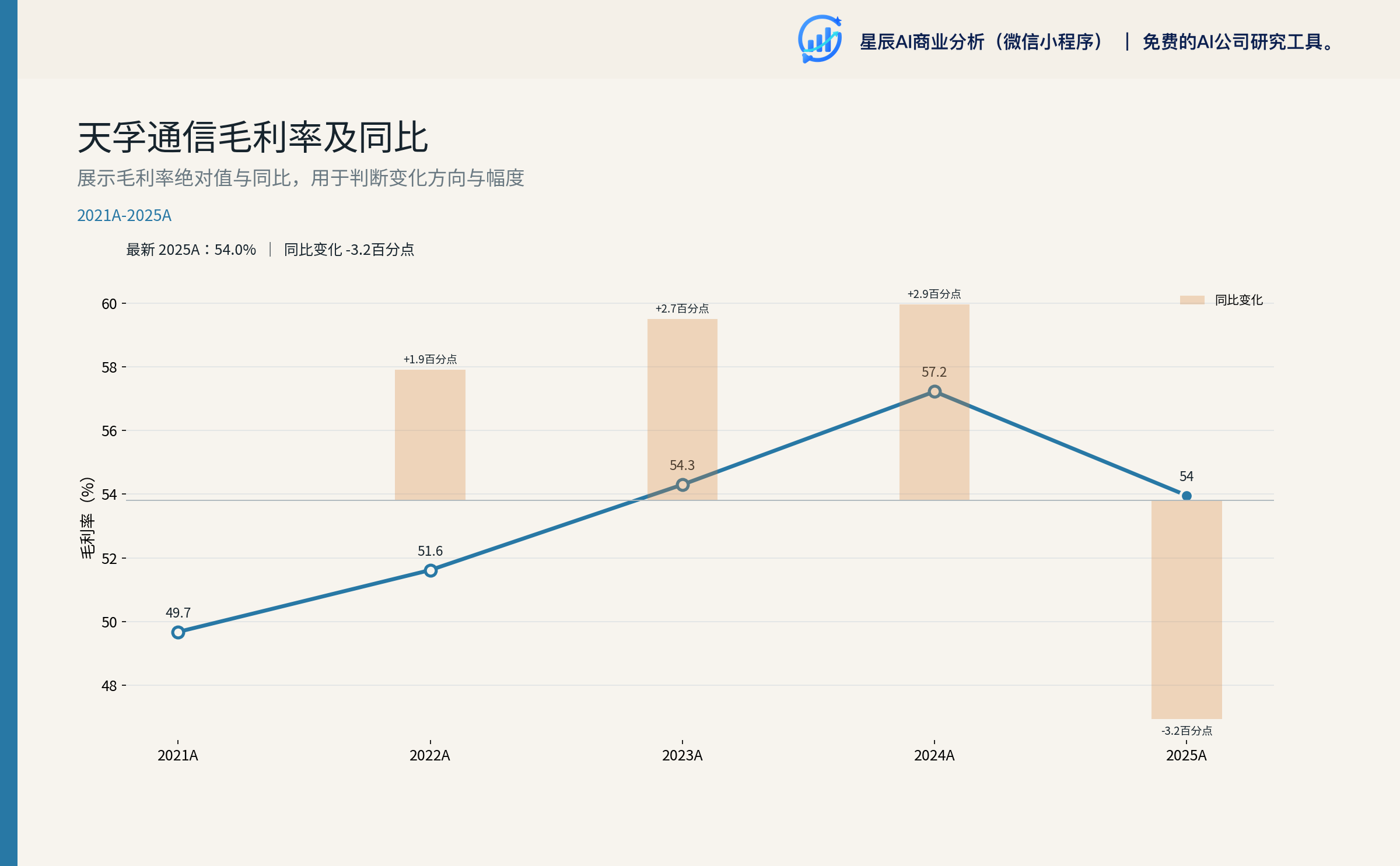1400x866 pixels.
Task: Click the 2024A x-axis label
Action: (935, 756)
